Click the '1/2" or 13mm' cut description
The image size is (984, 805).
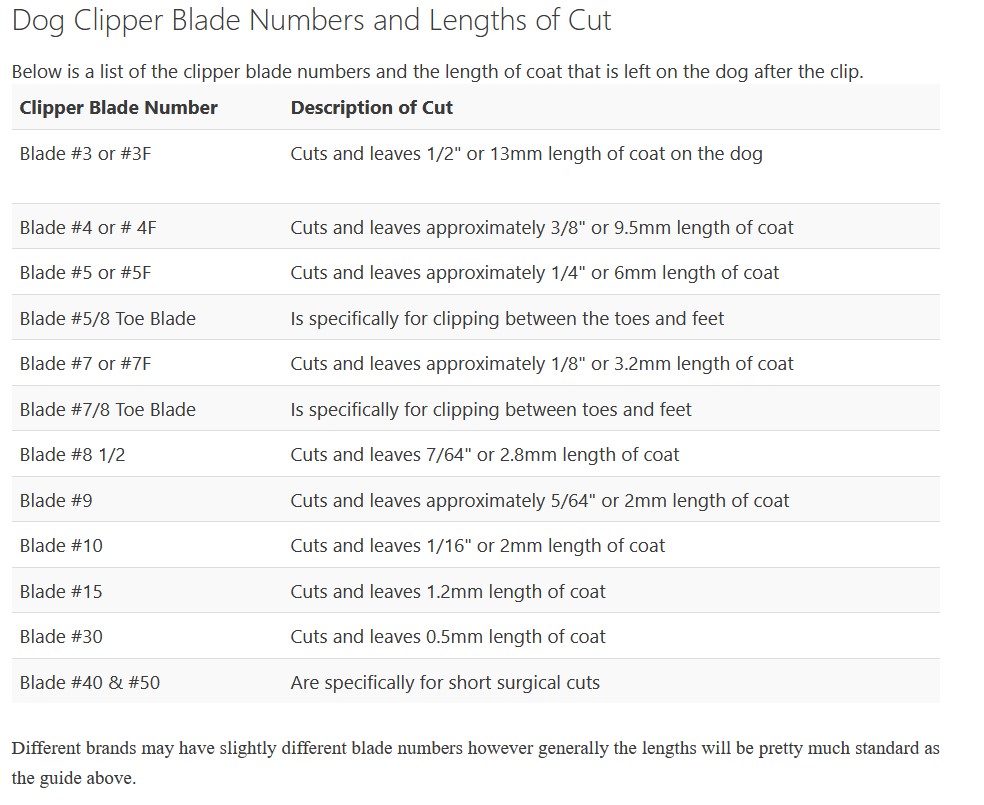[x=526, y=154]
